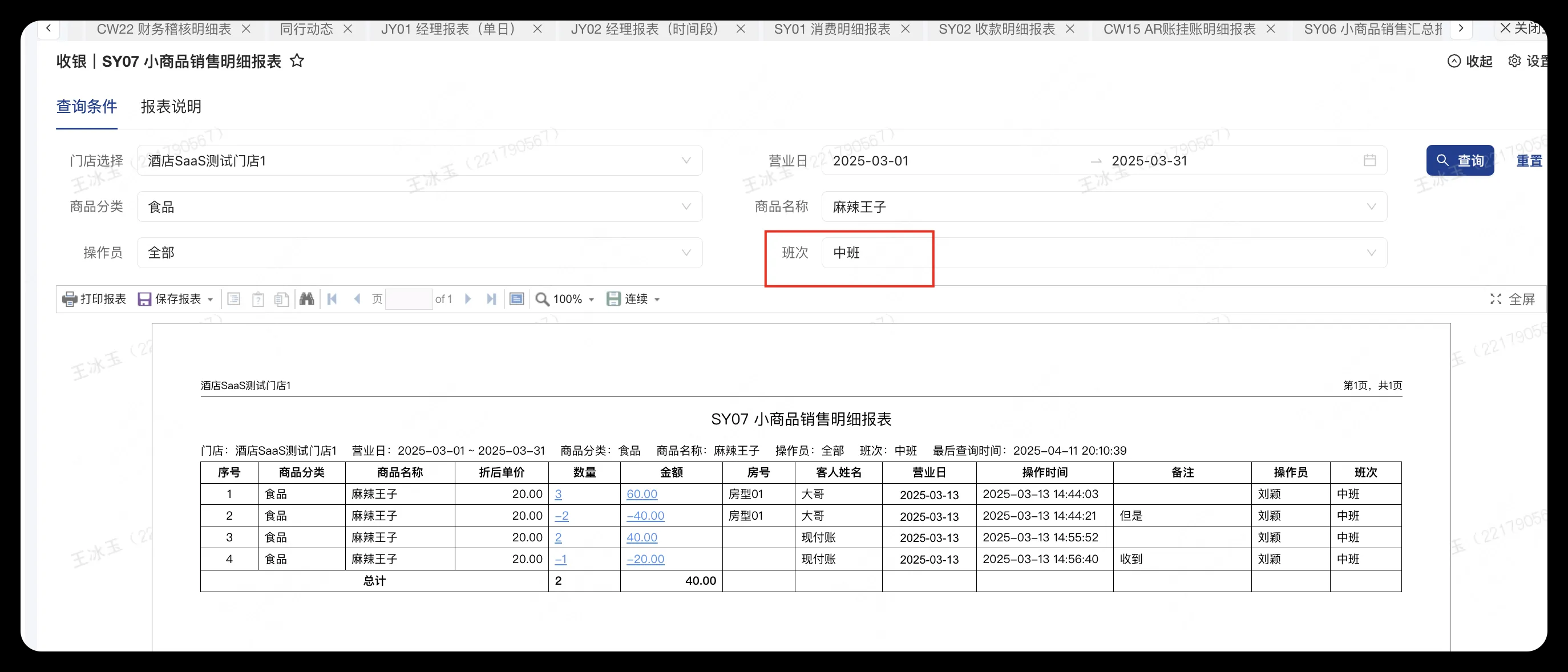The width and height of the screenshot is (1568, 672).
Task: Click the magnifier zoom icon
Action: 541,299
